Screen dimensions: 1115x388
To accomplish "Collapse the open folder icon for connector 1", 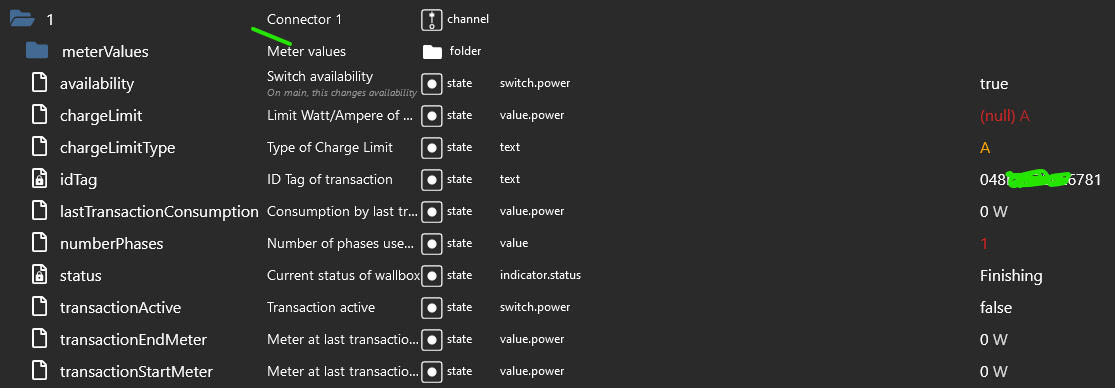I will (x=21, y=19).
